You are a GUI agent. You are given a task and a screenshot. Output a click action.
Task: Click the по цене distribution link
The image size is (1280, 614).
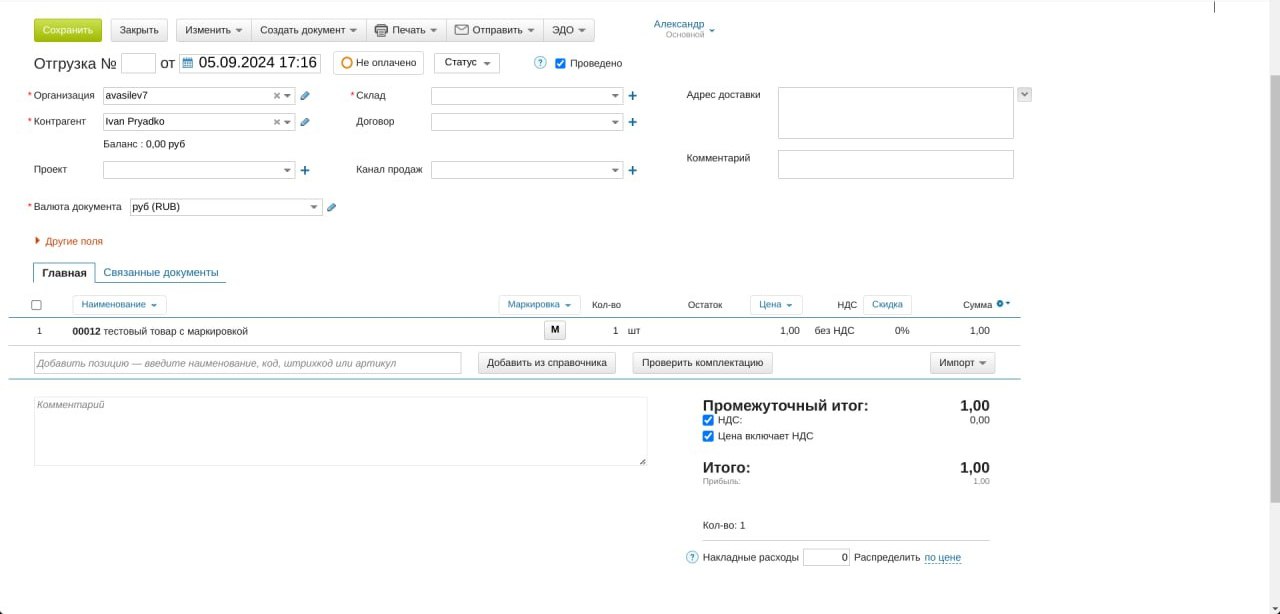942,557
